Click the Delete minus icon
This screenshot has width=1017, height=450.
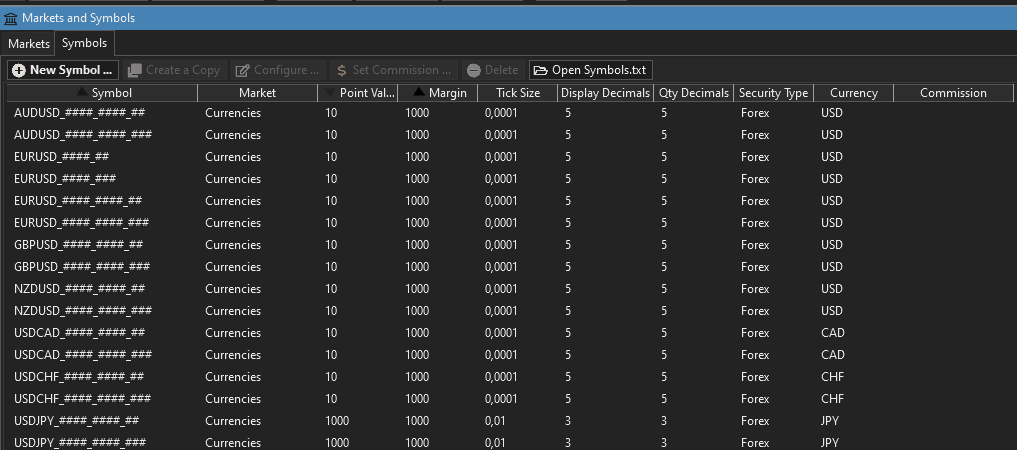coord(473,70)
